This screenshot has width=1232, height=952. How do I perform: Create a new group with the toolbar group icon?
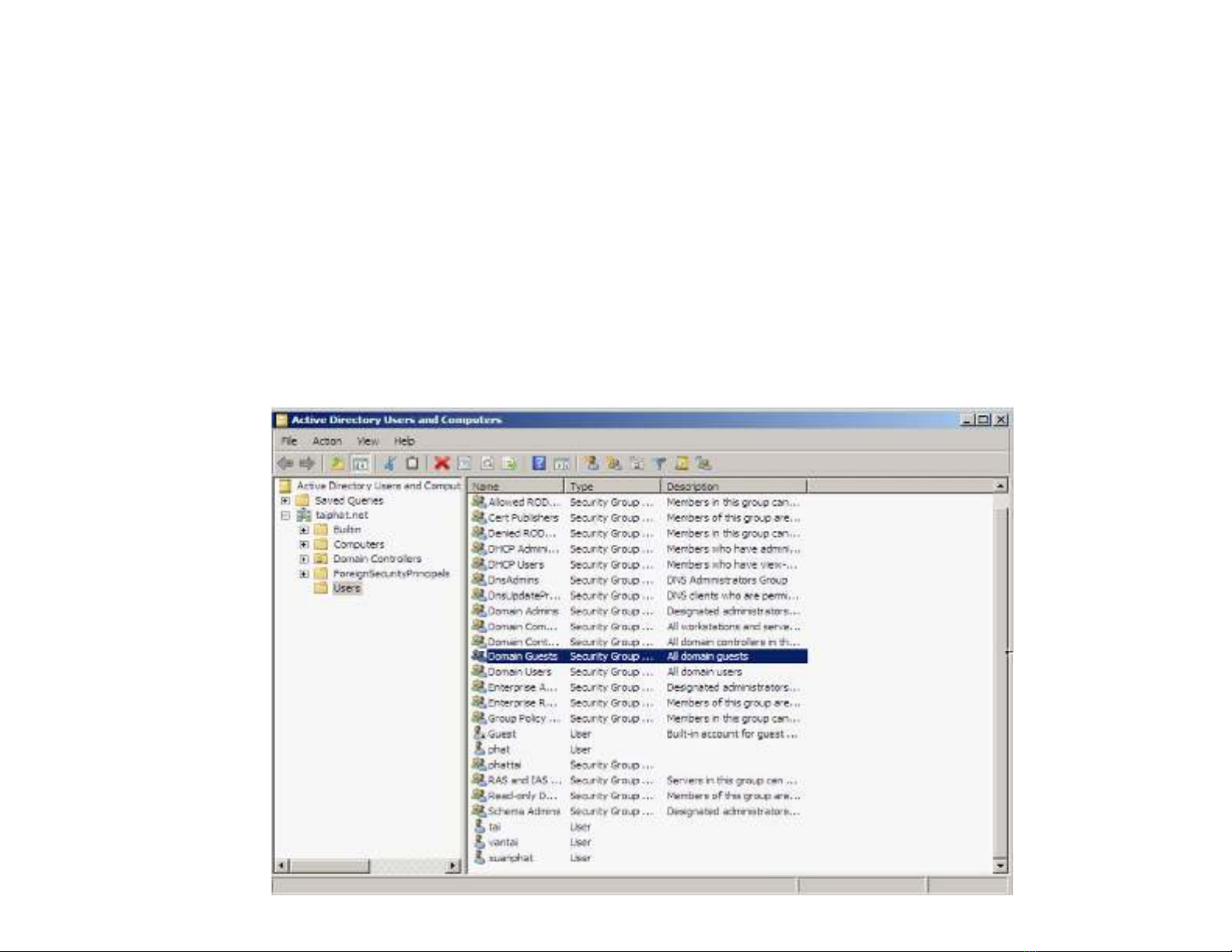[614, 463]
